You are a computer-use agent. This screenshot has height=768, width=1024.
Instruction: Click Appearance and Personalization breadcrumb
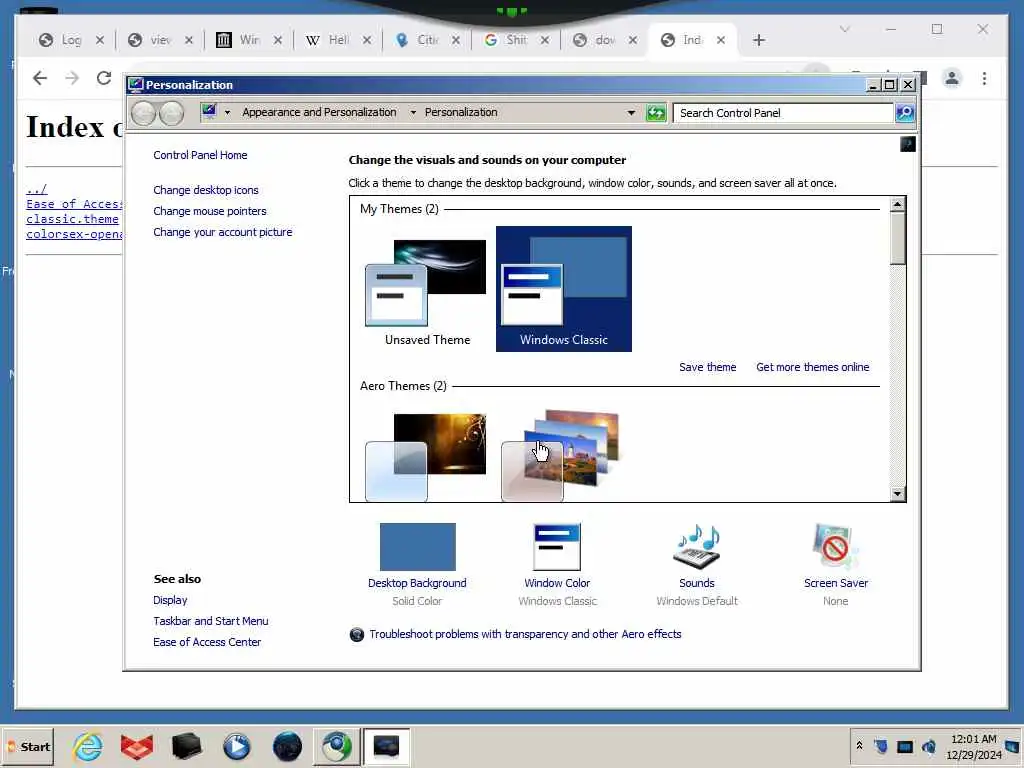(319, 112)
